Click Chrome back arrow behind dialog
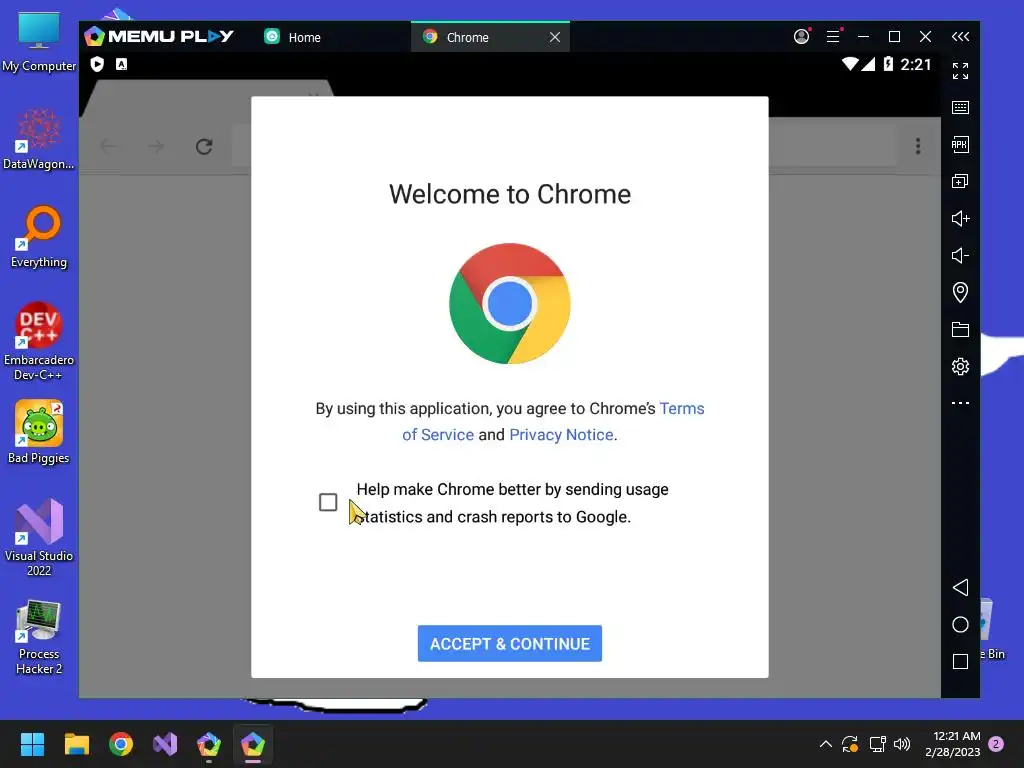 coord(108,146)
